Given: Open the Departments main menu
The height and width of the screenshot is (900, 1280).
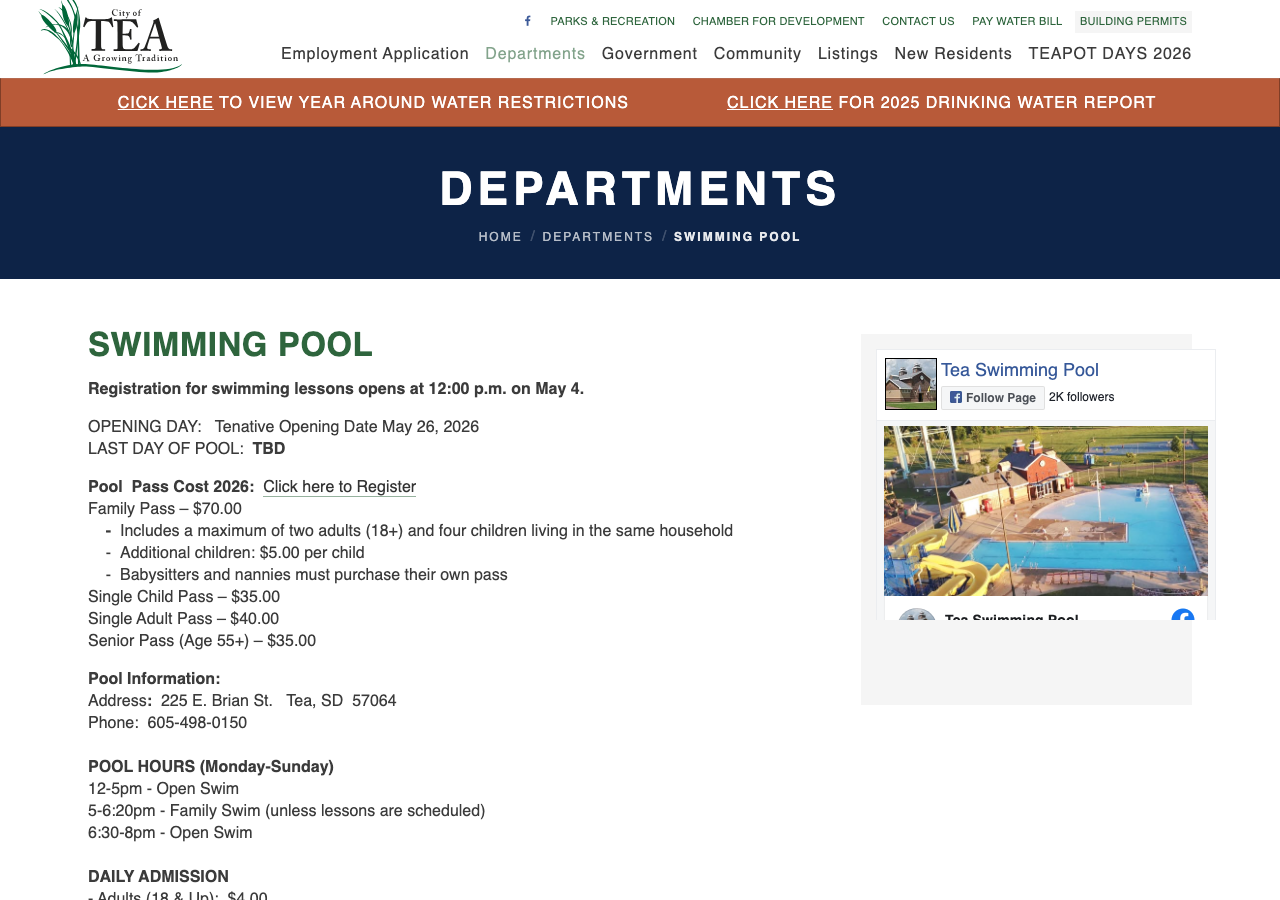Looking at the screenshot, I should tap(535, 54).
